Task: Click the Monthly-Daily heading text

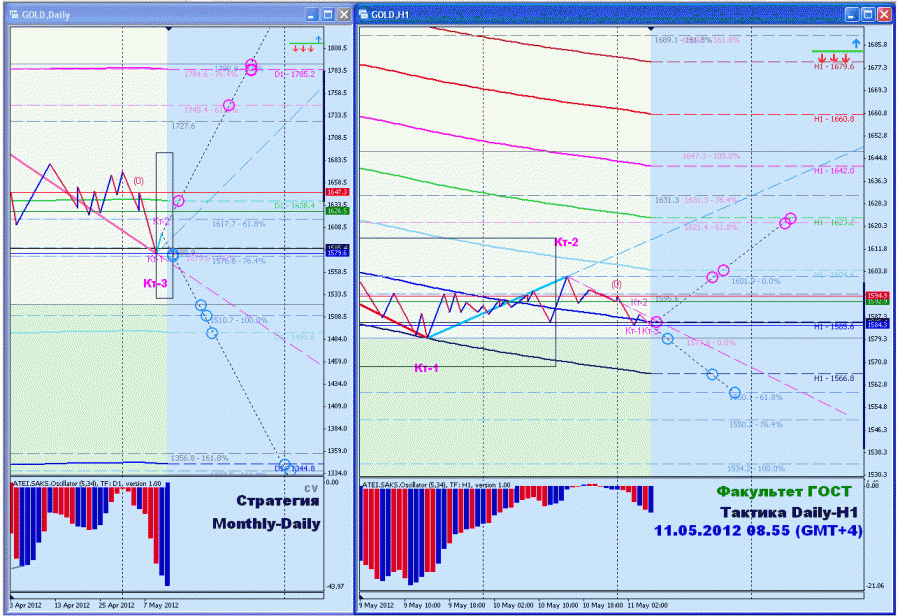Action: (x=266, y=524)
